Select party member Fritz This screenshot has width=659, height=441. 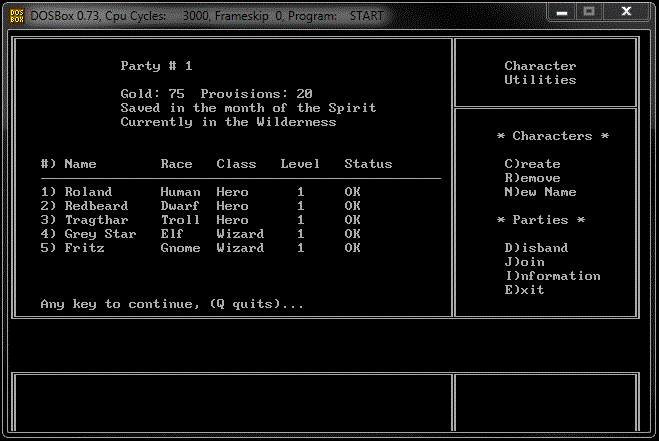point(84,248)
